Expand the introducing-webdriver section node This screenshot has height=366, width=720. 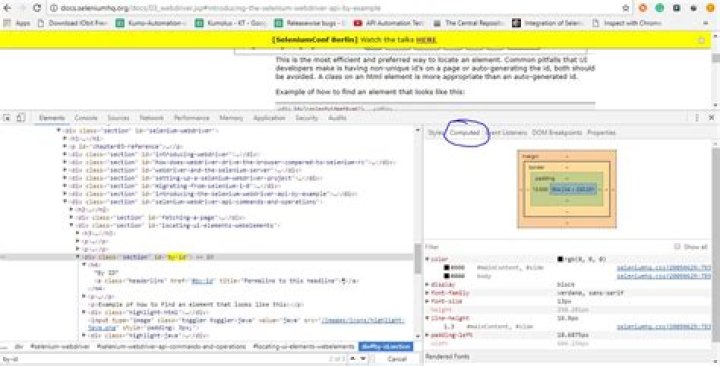(65, 154)
